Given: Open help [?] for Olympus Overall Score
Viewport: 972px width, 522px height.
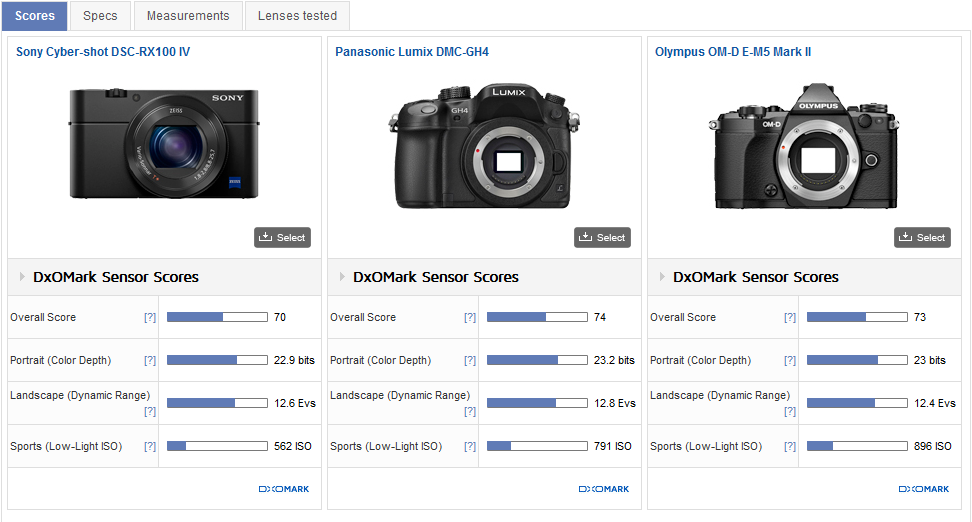Looking at the screenshot, I should tap(790, 317).
